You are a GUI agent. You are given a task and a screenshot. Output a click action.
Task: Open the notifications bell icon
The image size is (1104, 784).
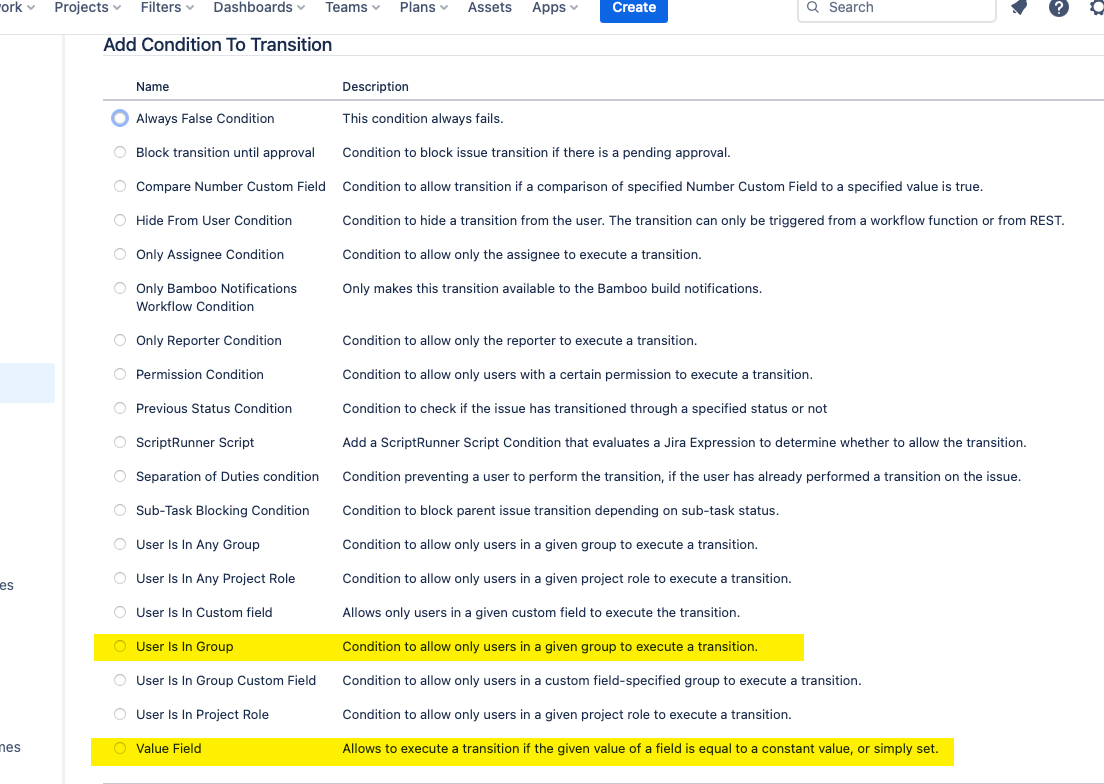pyautogui.click(x=1016, y=8)
